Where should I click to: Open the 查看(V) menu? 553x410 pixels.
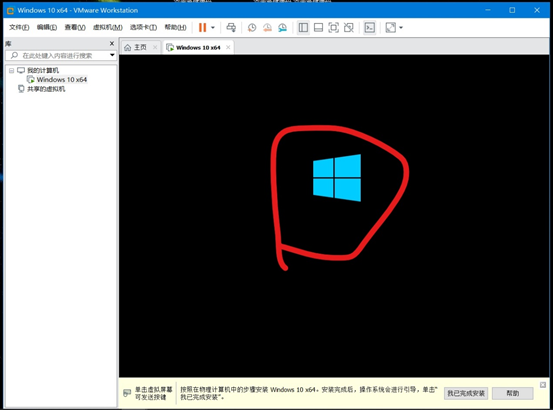click(75, 27)
